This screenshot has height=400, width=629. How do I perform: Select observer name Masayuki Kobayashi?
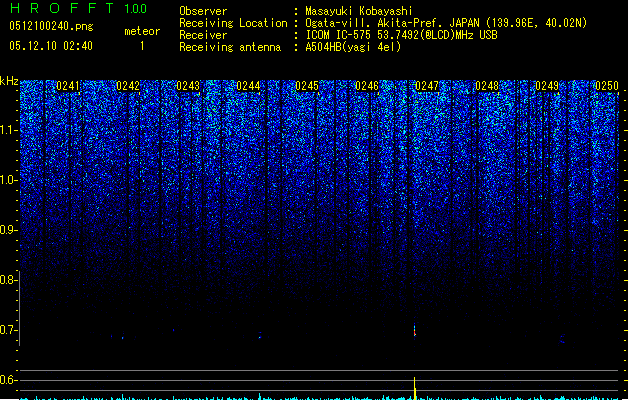[x=359, y=11]
